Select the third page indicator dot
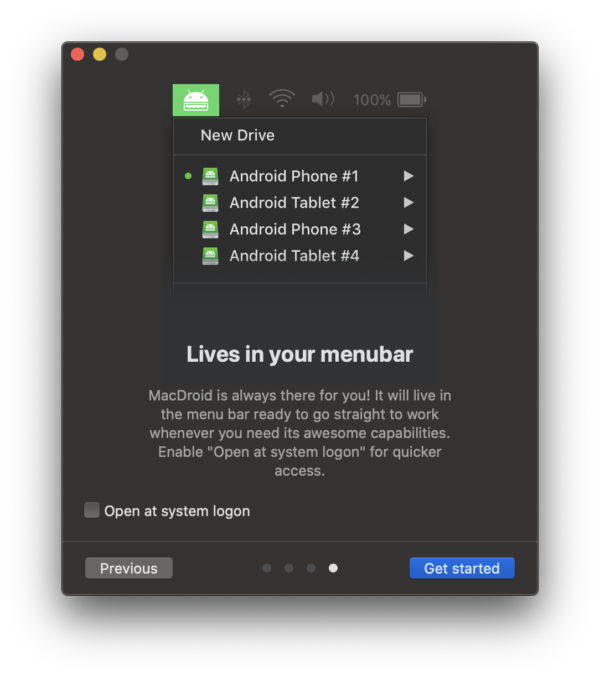 (311, 568)
